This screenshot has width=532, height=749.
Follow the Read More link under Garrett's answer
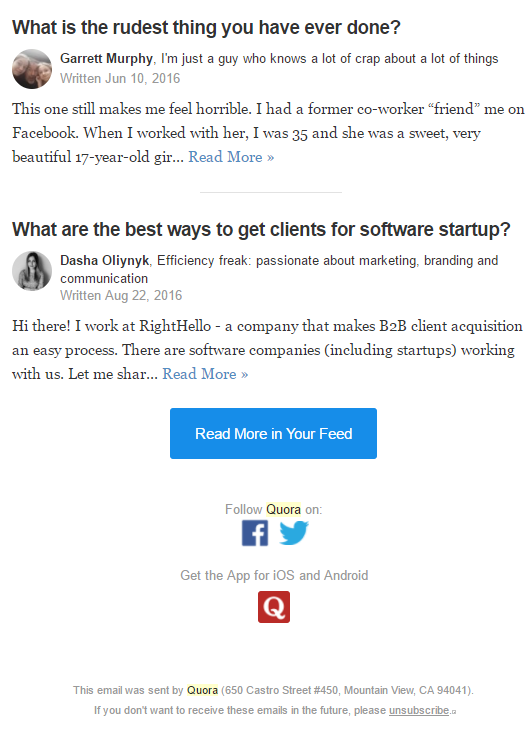tap(231, 157)
